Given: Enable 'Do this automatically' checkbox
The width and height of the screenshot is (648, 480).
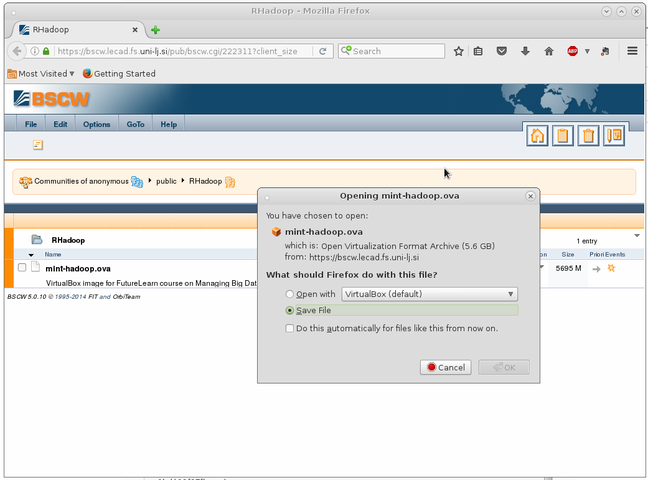Looking at the screenshot, I should coord(290,328).
